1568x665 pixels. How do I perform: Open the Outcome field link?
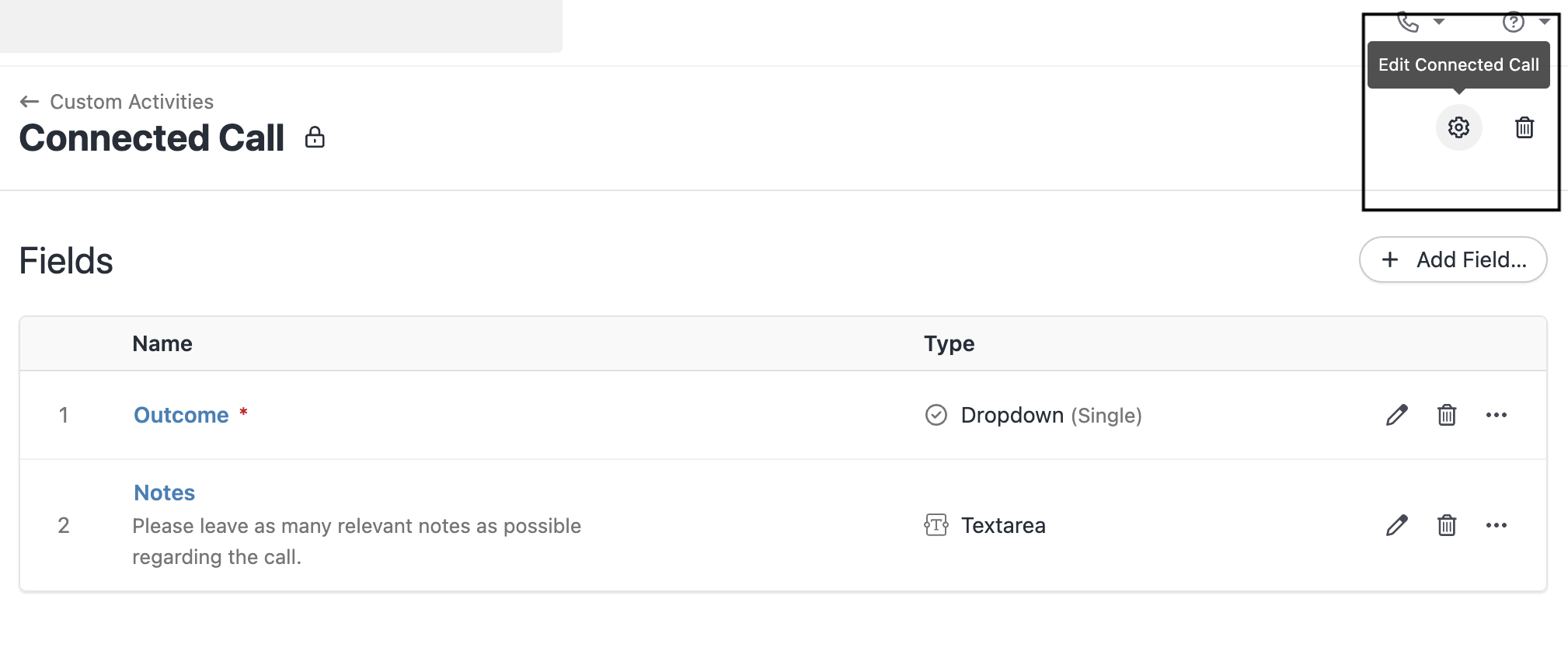coord(180,415)
